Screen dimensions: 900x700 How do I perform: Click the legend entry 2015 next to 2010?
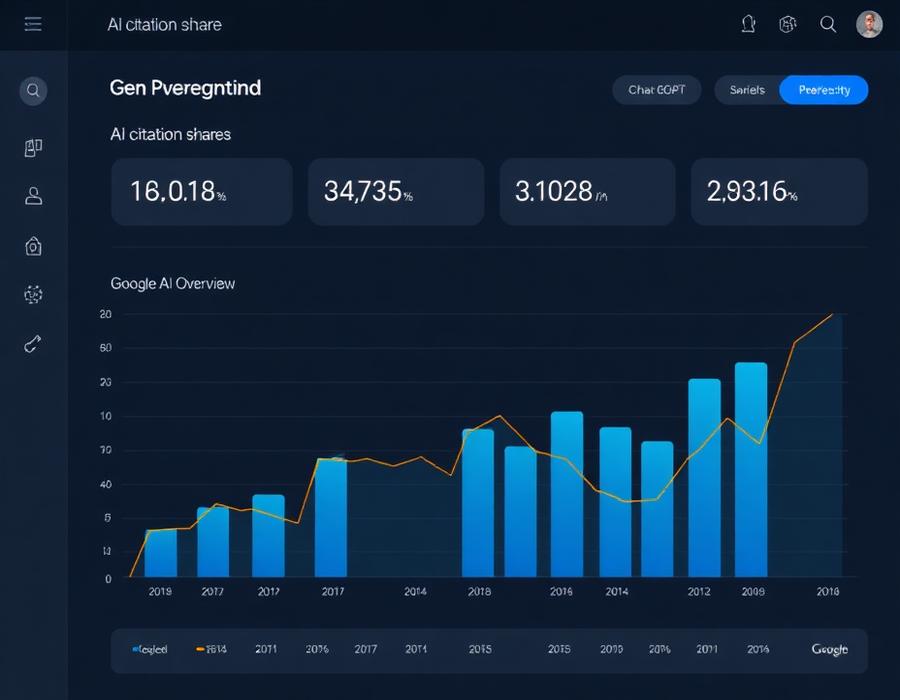click(x=559, y=649)
